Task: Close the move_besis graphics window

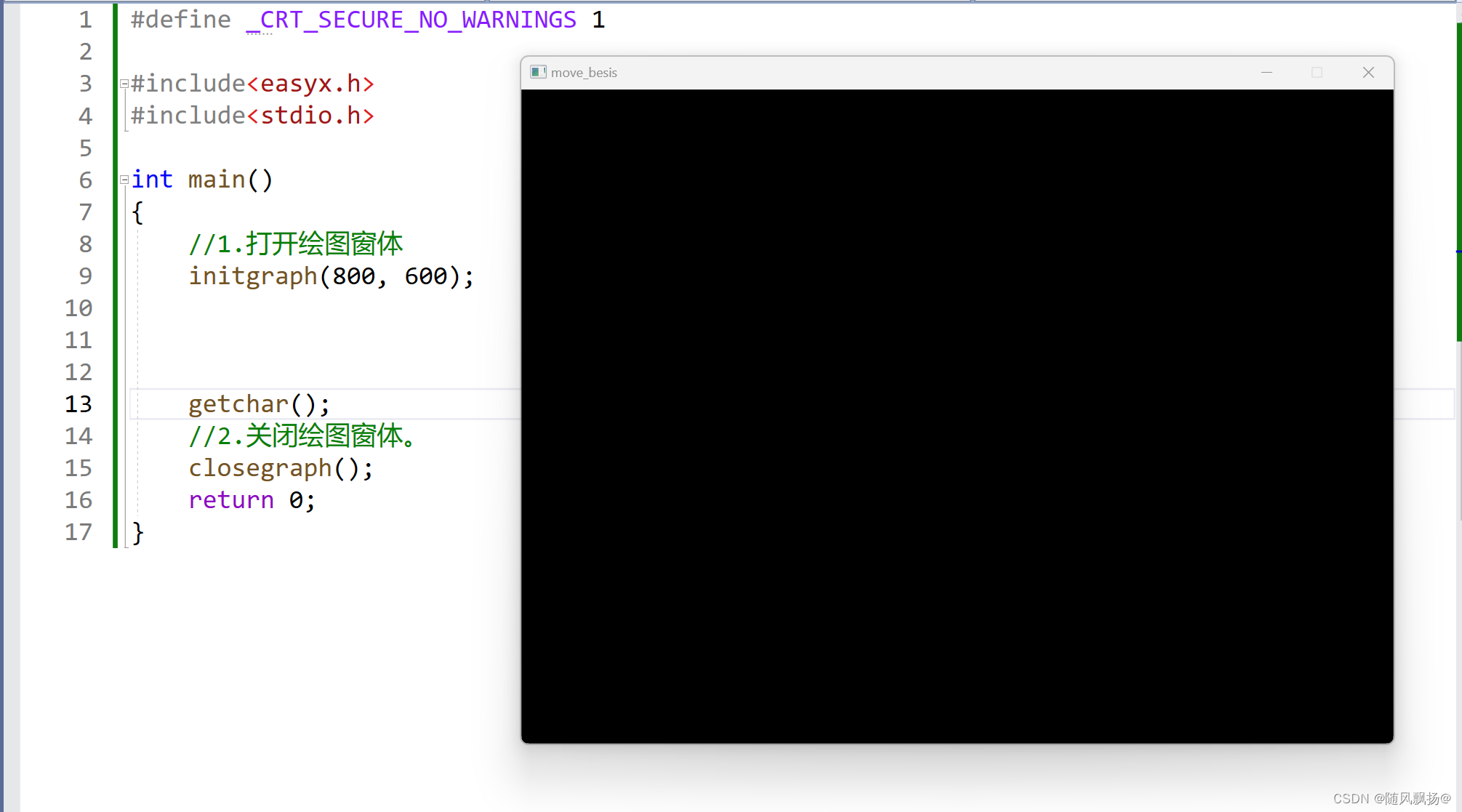Action: tap(1368, 72)
